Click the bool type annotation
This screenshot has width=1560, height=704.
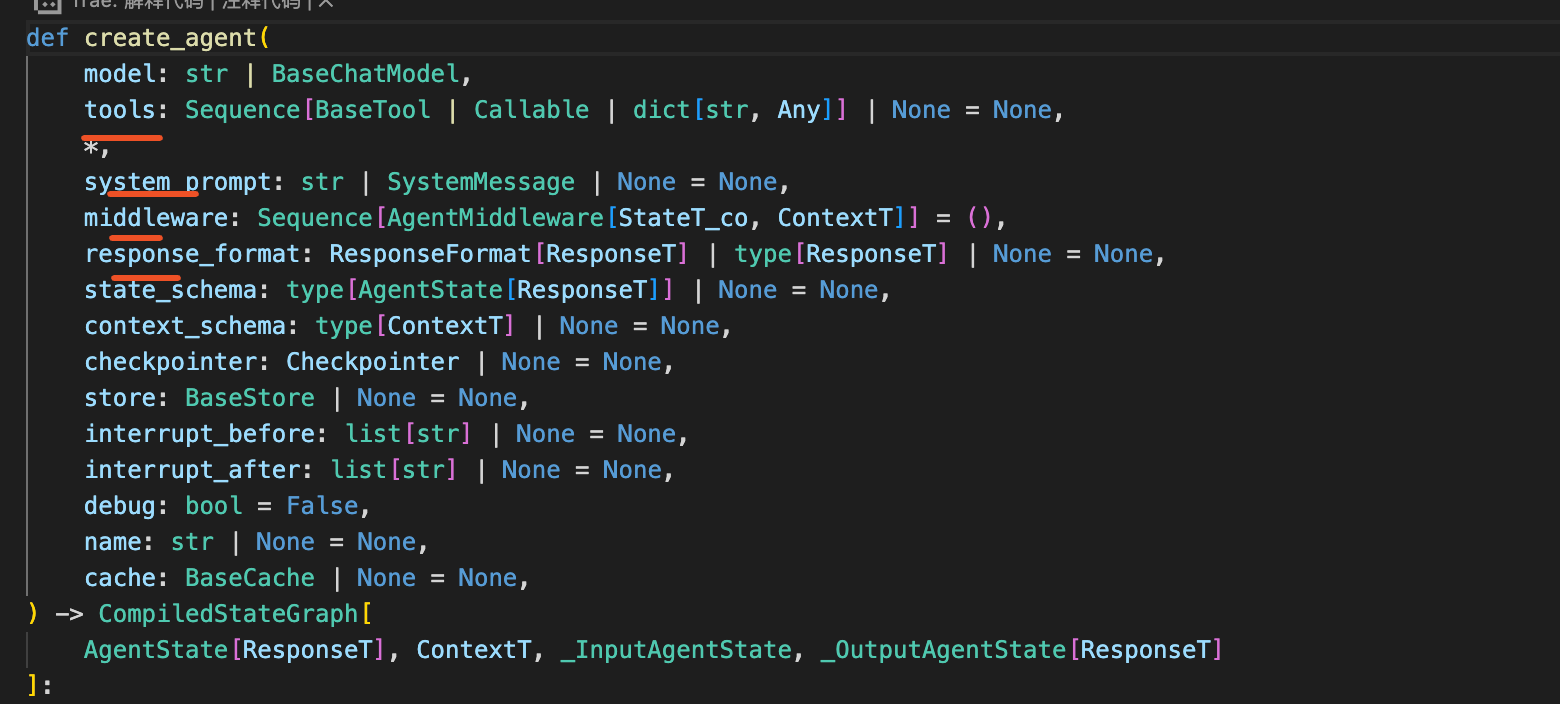click(214, 506)
